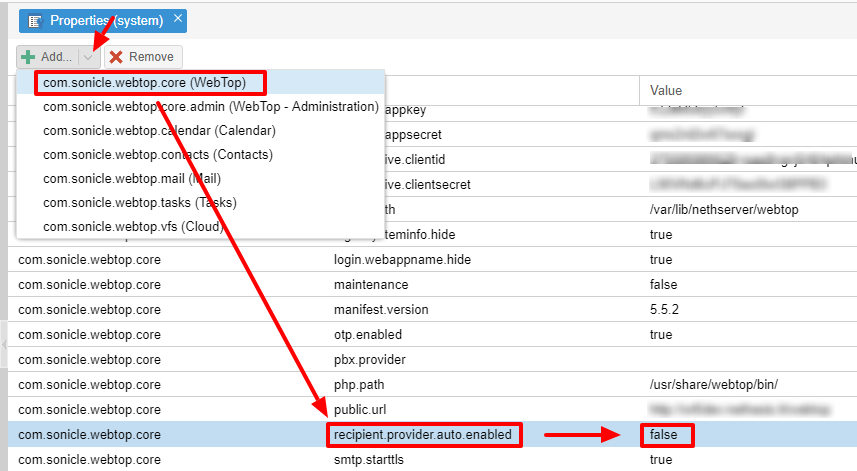
Task: Choose com.sonicle.webtop.vfs (Cloud) menu entry
Action: tap(200, 226)
